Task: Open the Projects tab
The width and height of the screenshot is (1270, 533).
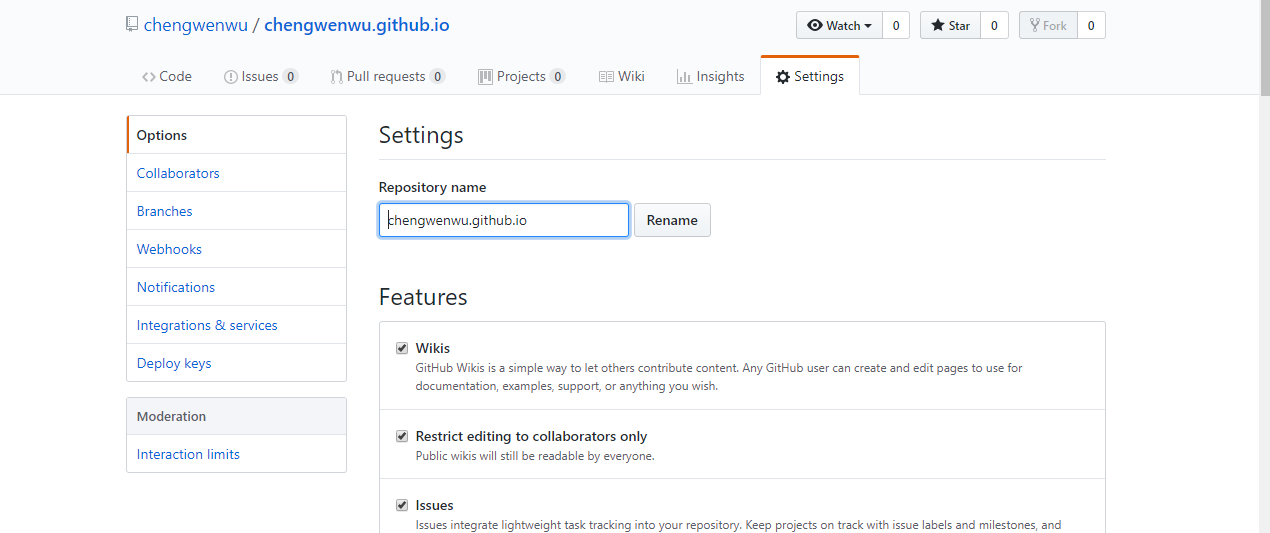Action: point(522,77)
